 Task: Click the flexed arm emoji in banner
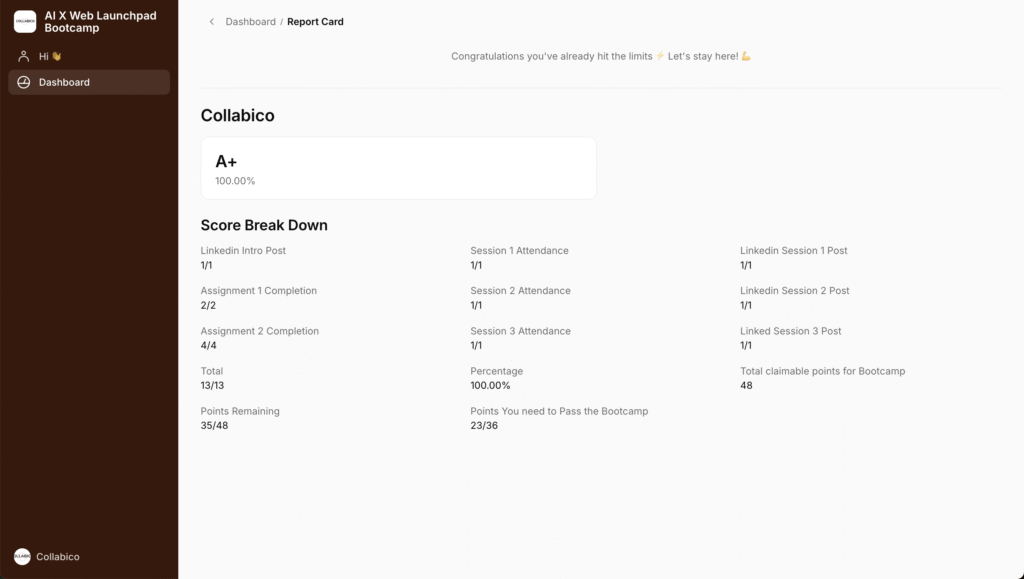coord(746,56)
